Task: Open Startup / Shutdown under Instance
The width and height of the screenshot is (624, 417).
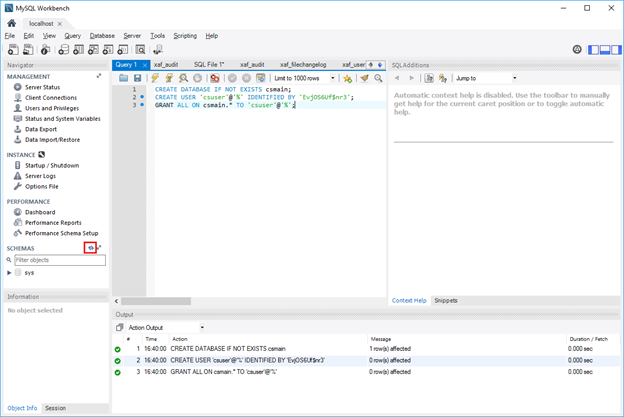Action: point(52,166)
